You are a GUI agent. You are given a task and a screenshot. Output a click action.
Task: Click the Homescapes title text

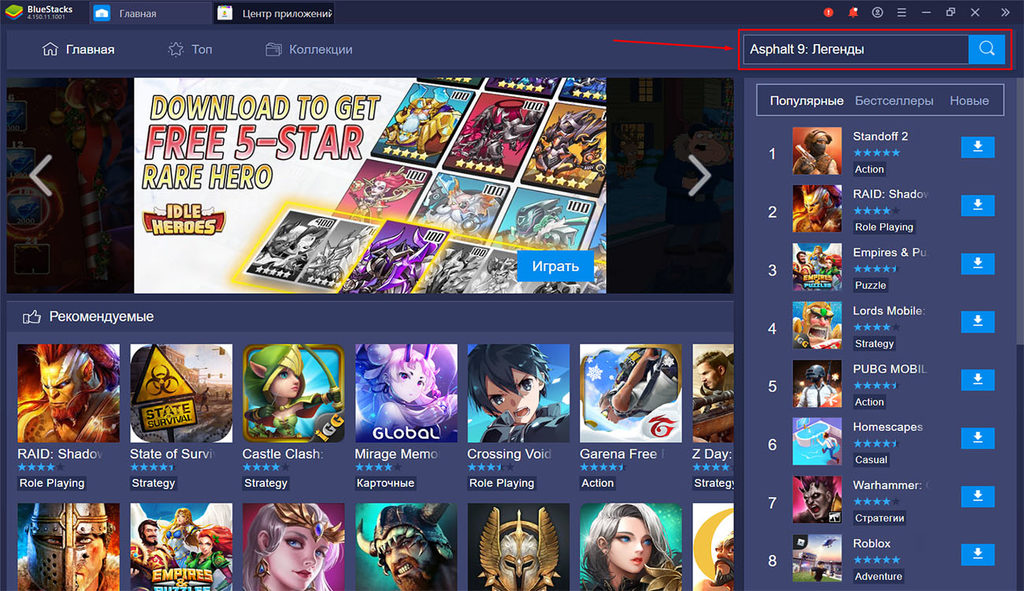pyautogui.click(x=888, y=427)
